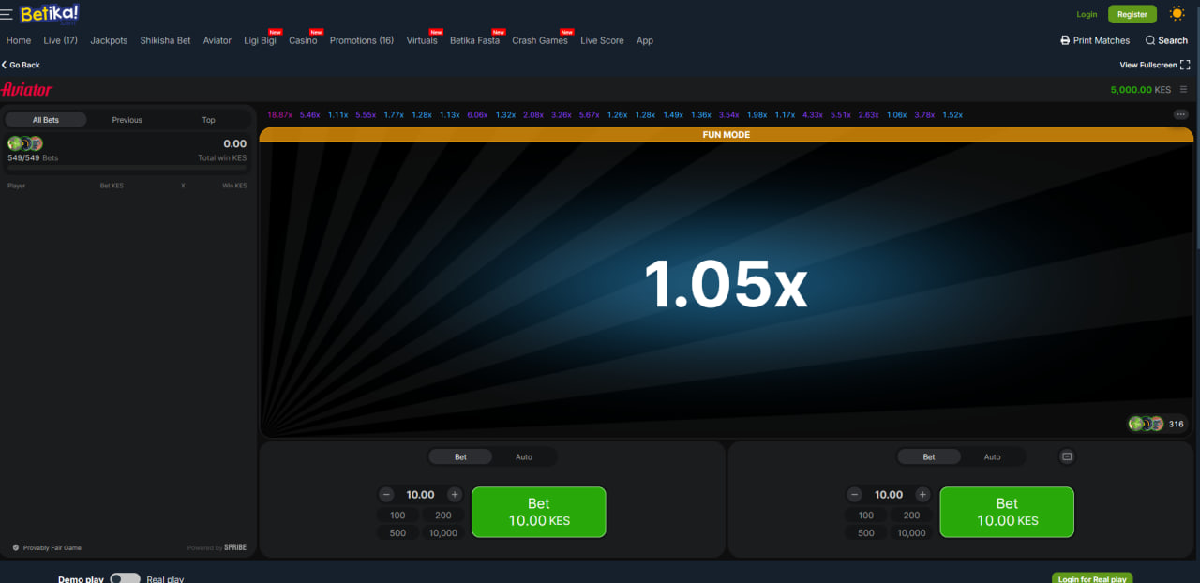Viewport: 1200px width, 583px height.
Task: Click the player avatars beside 316
Action: [x=1146, y=424]
